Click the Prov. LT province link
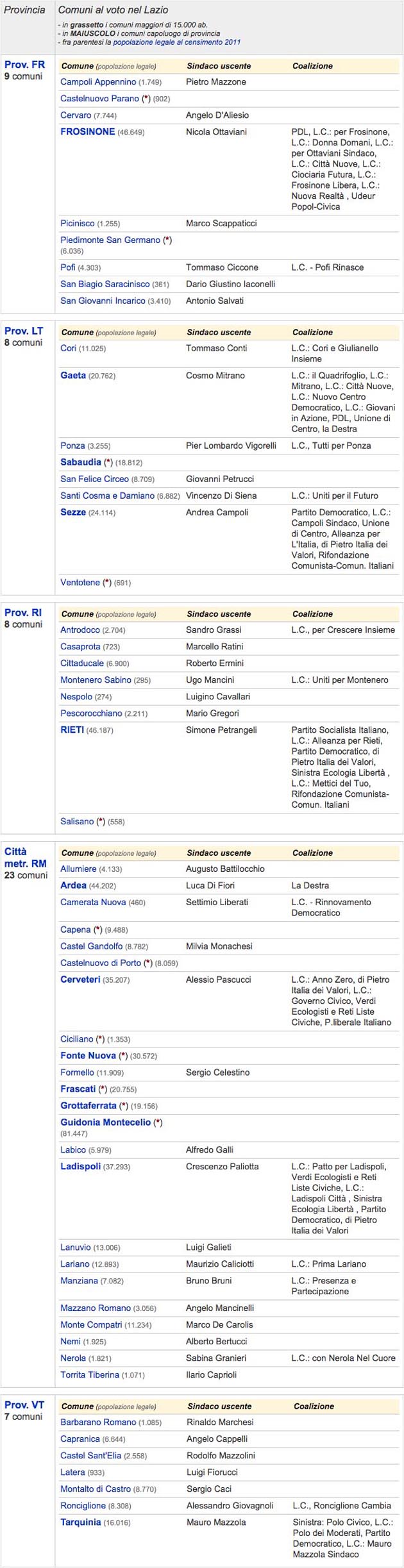 (x=24, y=331)
